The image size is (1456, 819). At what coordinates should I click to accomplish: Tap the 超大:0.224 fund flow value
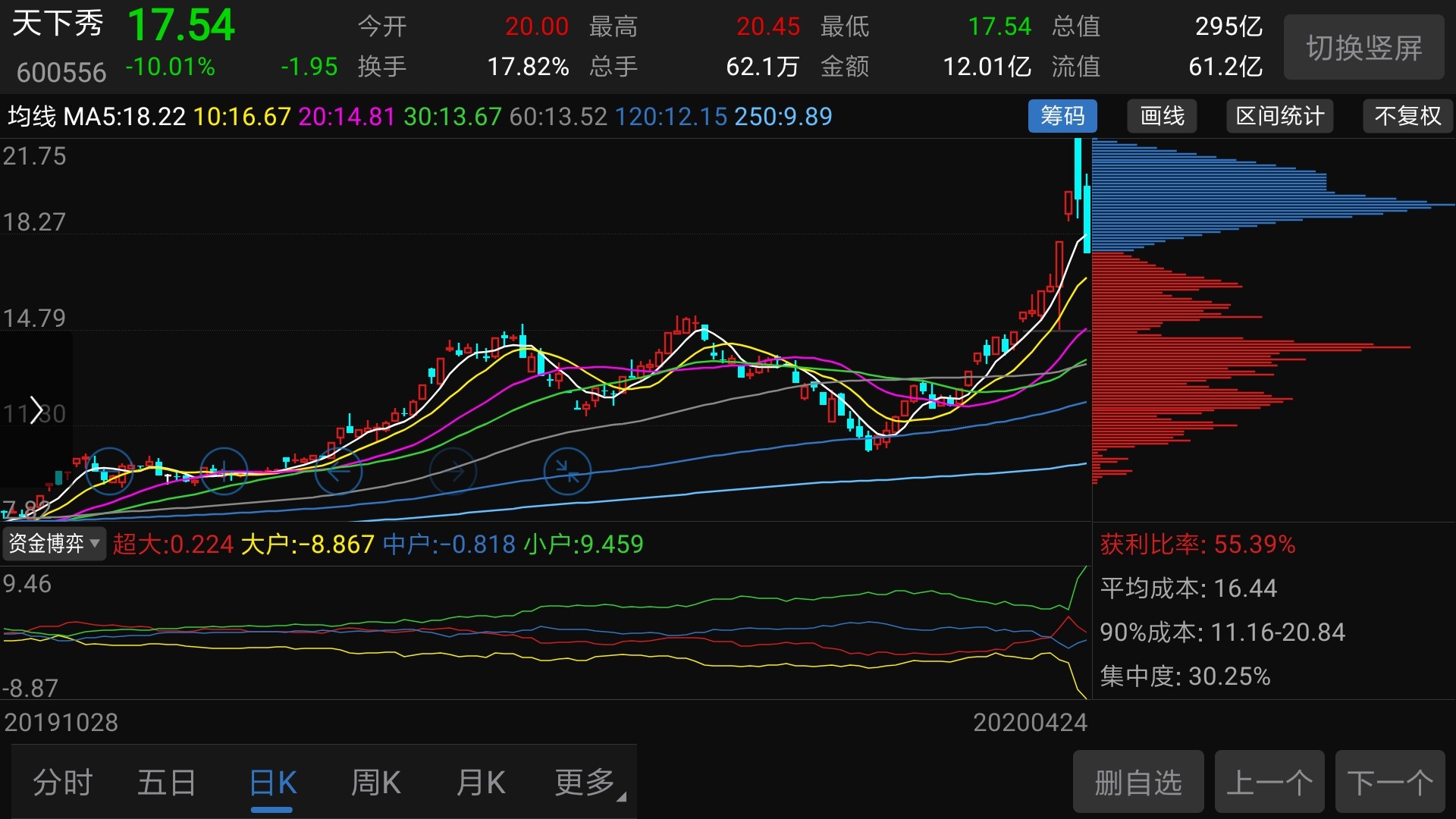click(x=173, y=544)
